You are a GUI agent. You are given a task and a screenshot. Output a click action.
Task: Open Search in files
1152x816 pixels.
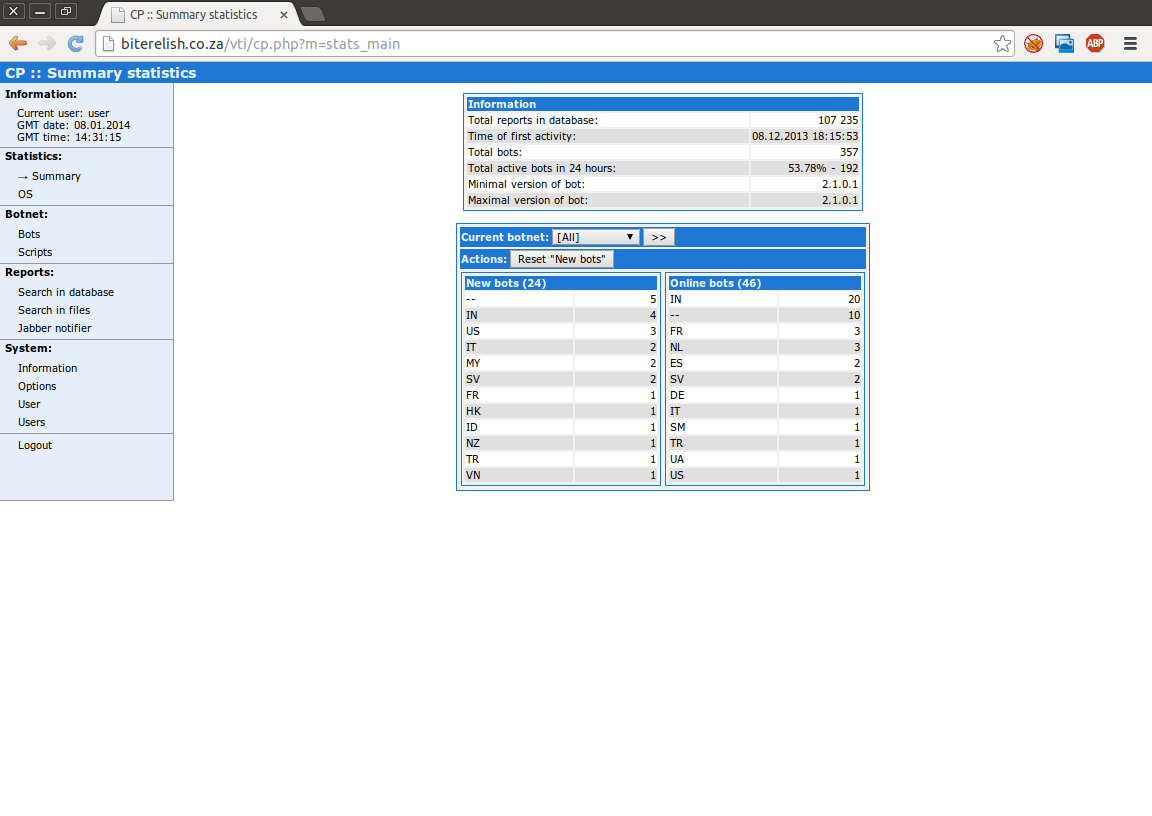(54, 310)
